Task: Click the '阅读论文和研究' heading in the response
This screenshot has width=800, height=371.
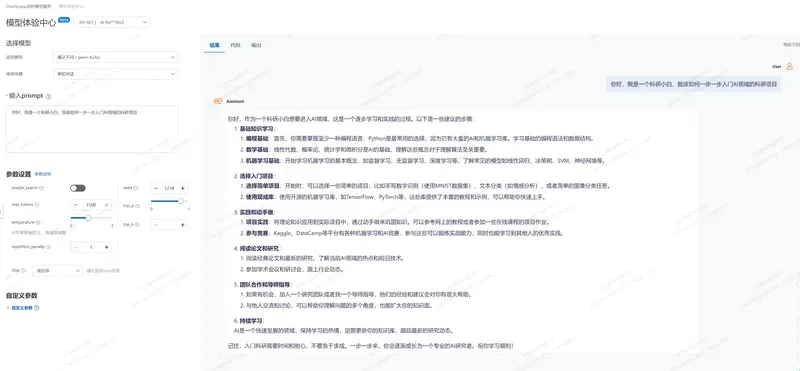Action: coord(260,248)
